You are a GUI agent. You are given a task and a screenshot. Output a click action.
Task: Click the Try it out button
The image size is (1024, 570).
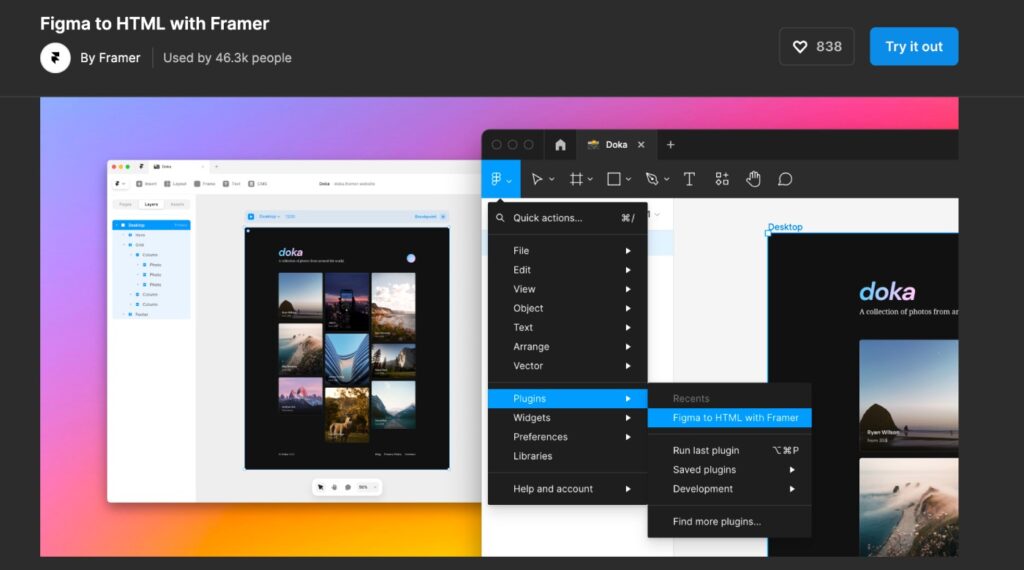[914, 46]
